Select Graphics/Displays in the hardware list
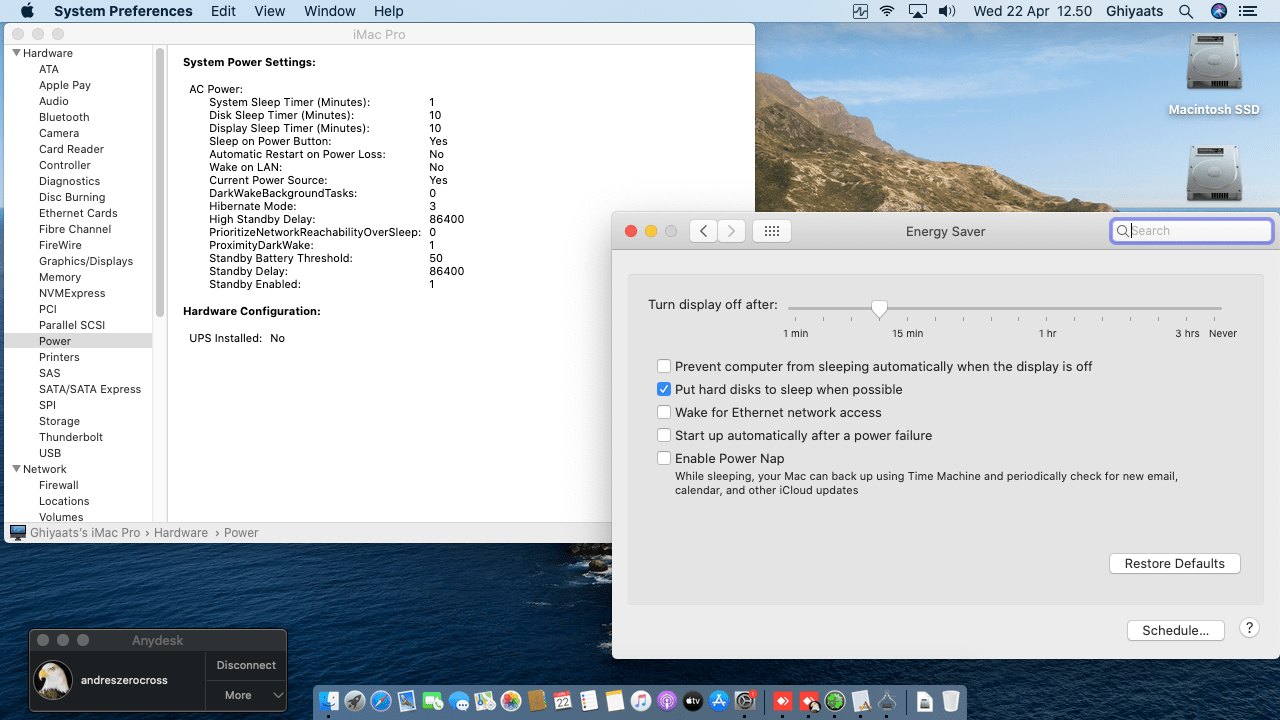This screenshot has width=1280, height=720. pyautogui.click(x=86, y=261)
